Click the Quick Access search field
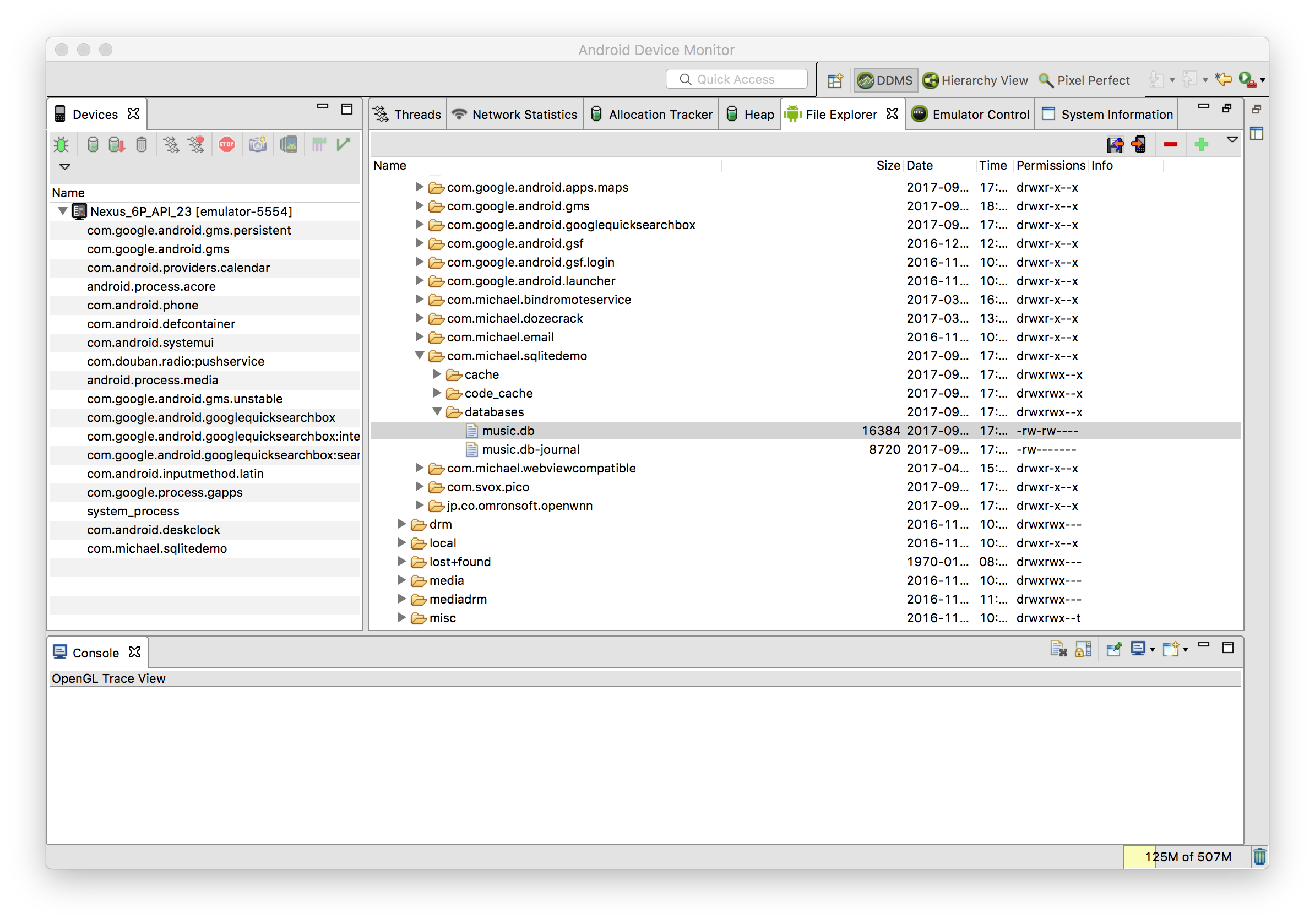 (737, 80)
